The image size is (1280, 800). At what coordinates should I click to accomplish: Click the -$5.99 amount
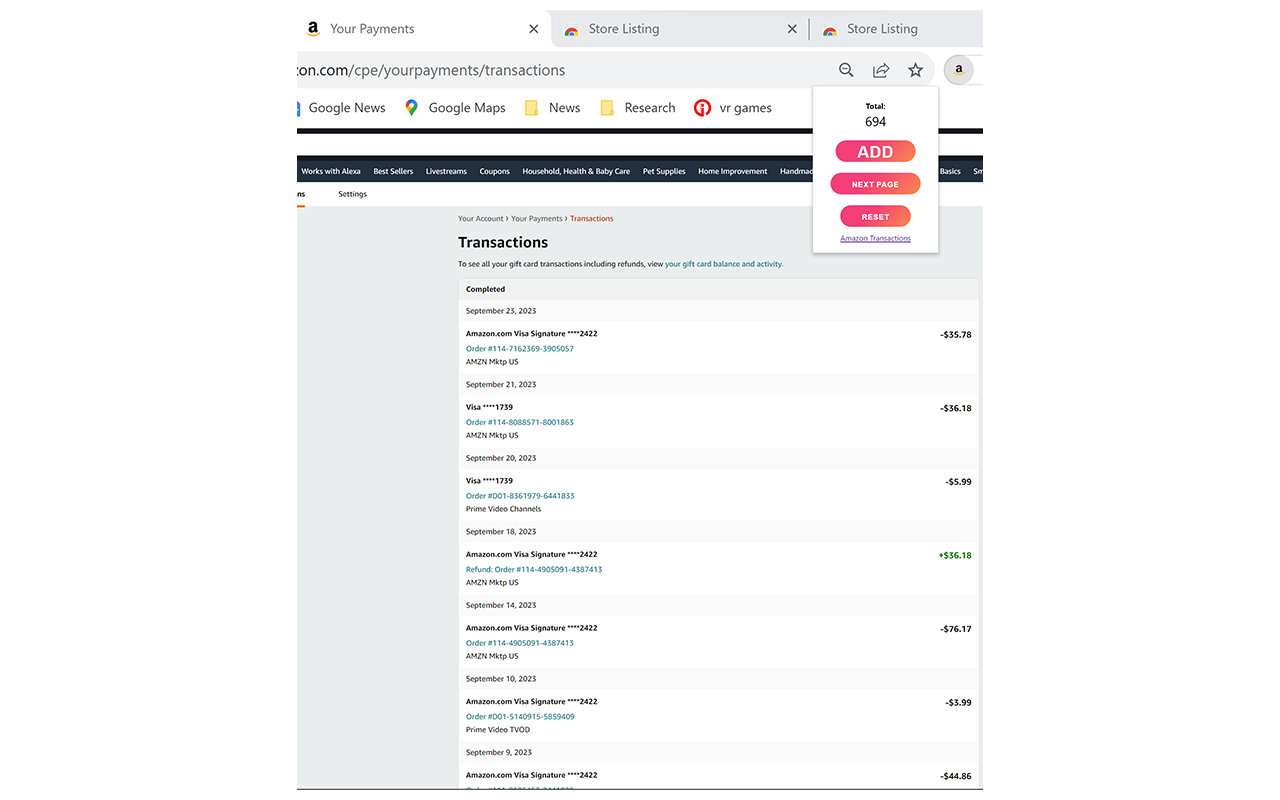tap(958, 482)
